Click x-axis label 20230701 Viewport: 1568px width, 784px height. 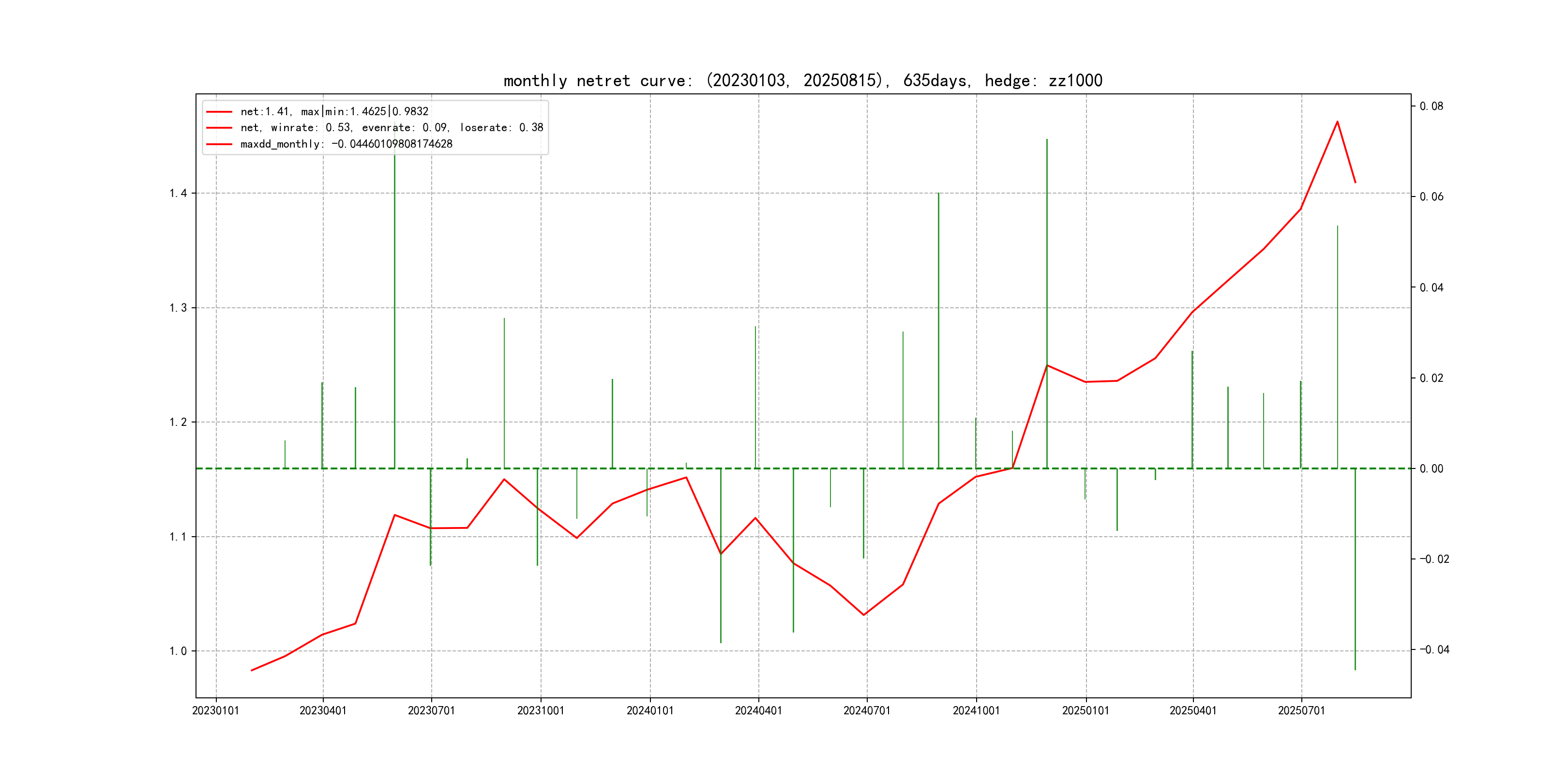click(431, 710)
